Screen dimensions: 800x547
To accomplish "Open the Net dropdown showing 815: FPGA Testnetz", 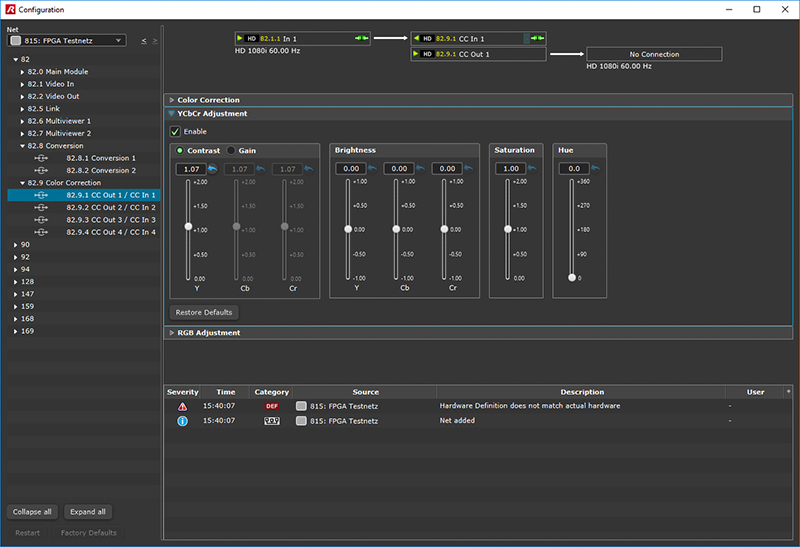I will tap(67, 40).
